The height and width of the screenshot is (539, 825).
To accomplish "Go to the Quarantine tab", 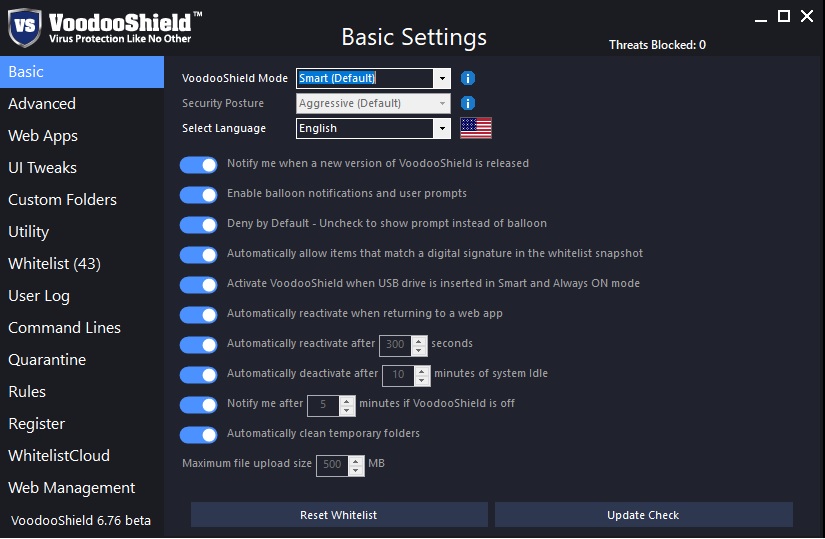I will [47, 360].
